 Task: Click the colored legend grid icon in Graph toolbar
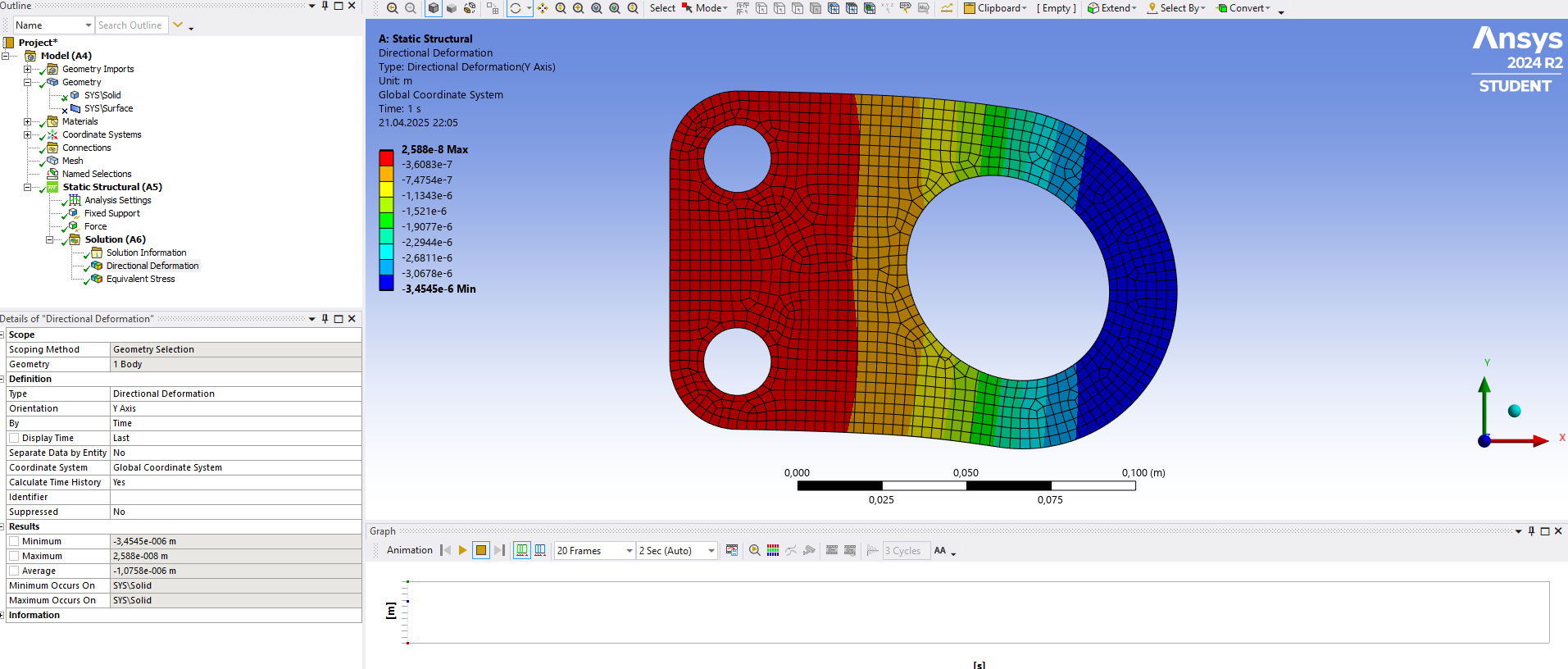click(773, 550)
